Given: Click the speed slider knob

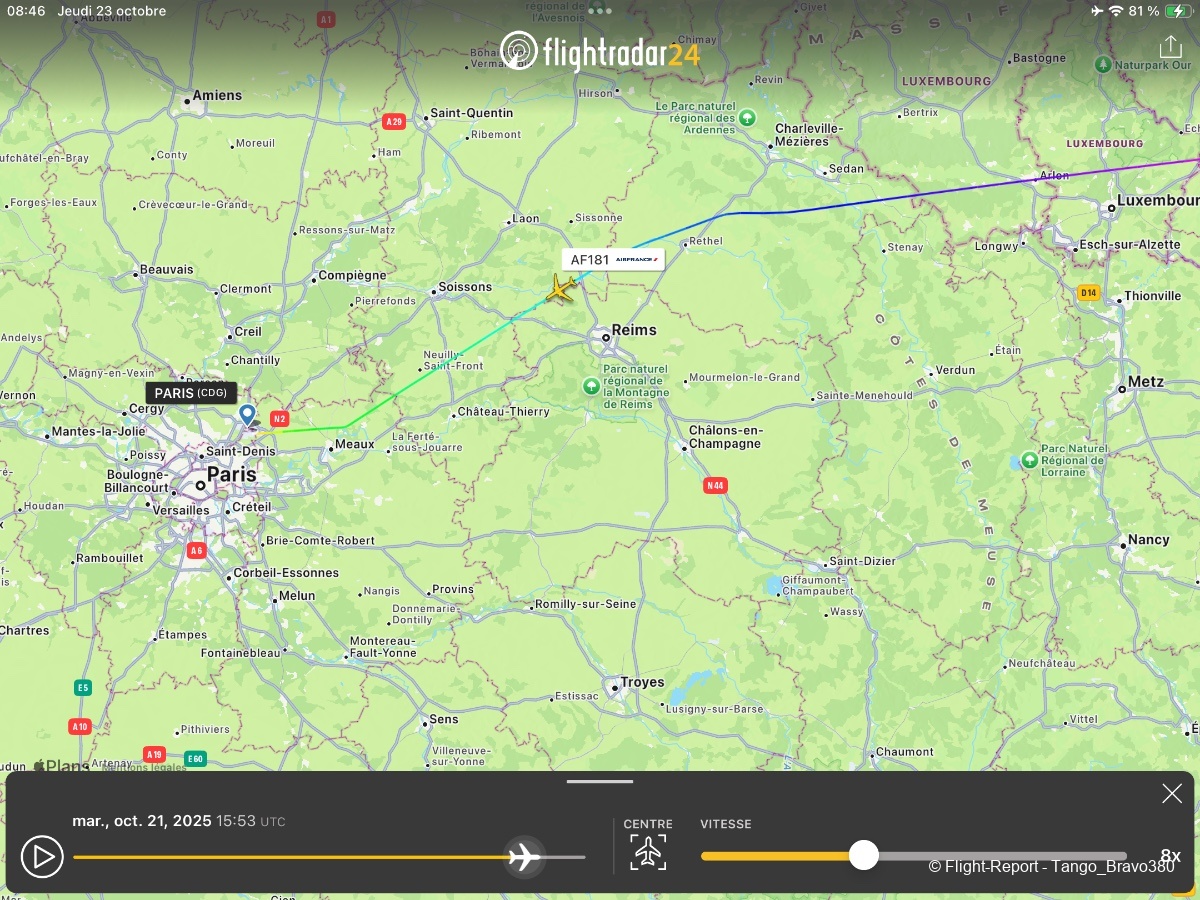Looking at the screenshot, I should coord(864,855).
